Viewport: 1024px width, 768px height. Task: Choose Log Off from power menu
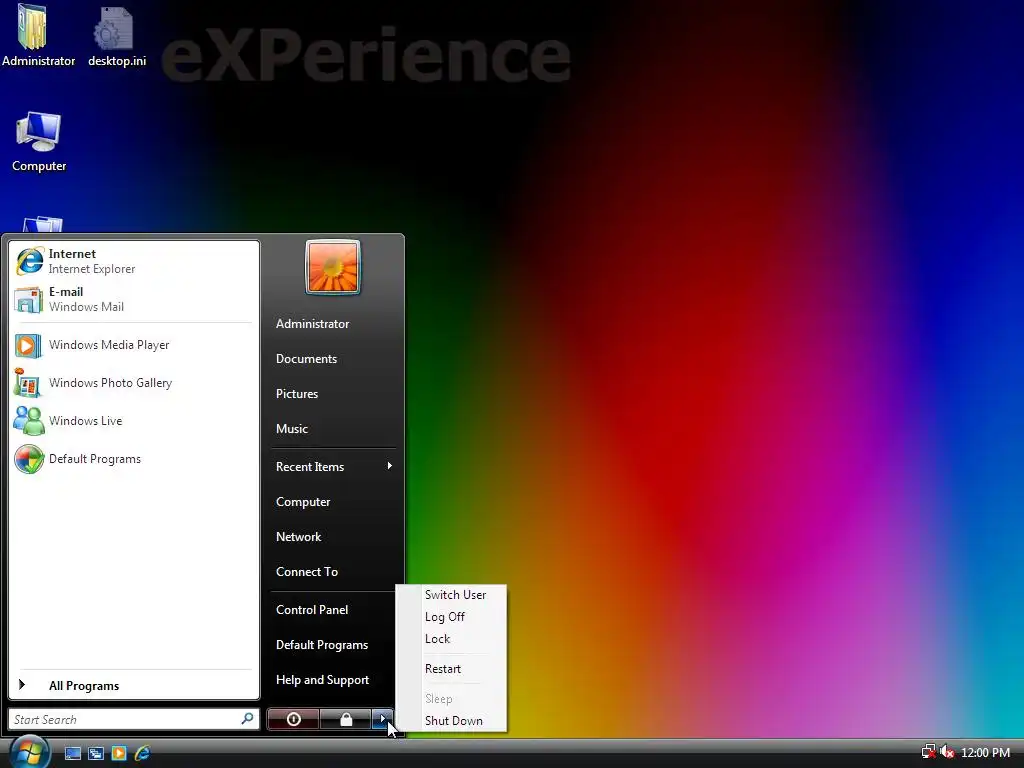point(452,617)
